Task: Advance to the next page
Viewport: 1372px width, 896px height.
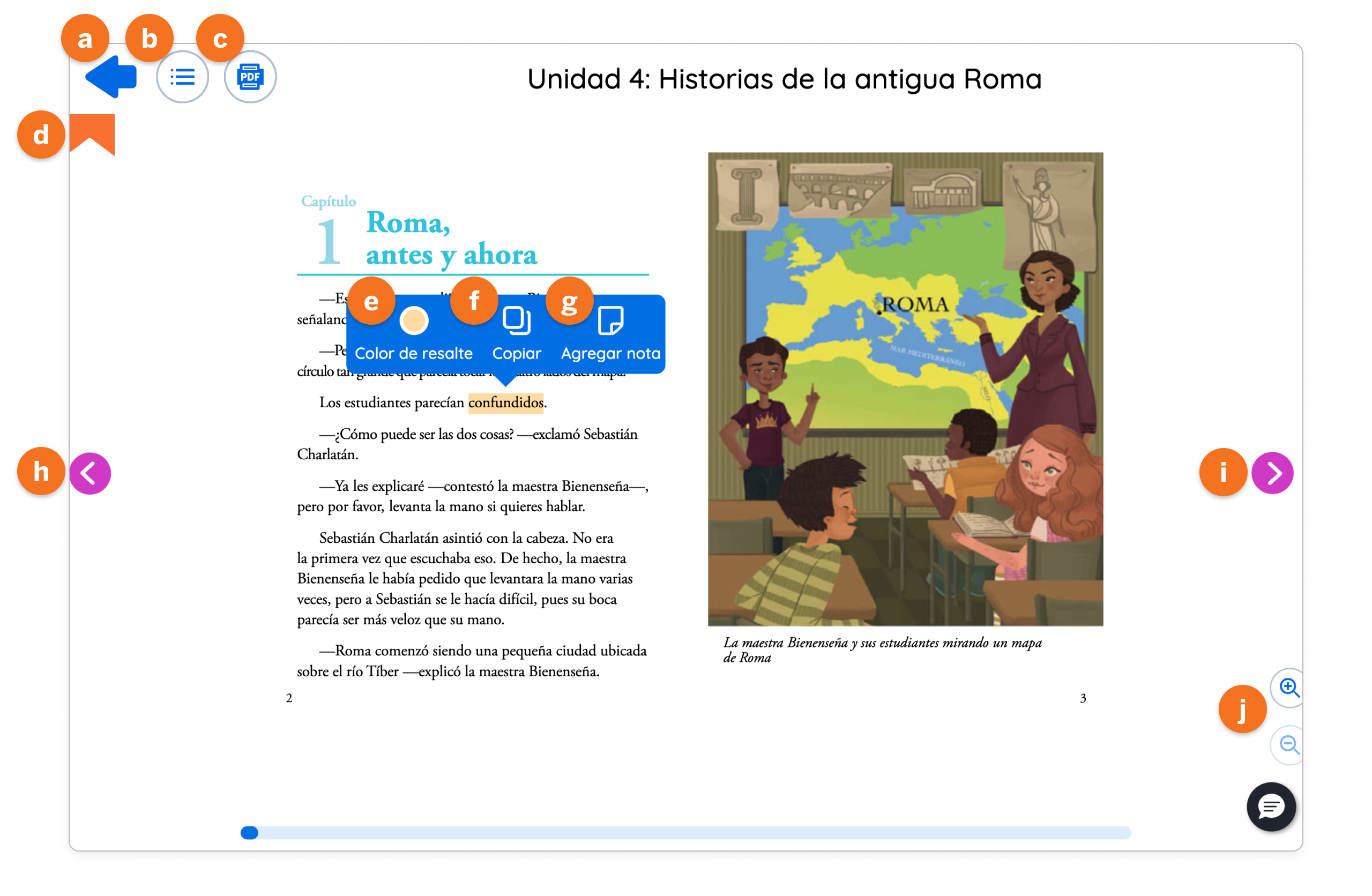Action: 1274,472
